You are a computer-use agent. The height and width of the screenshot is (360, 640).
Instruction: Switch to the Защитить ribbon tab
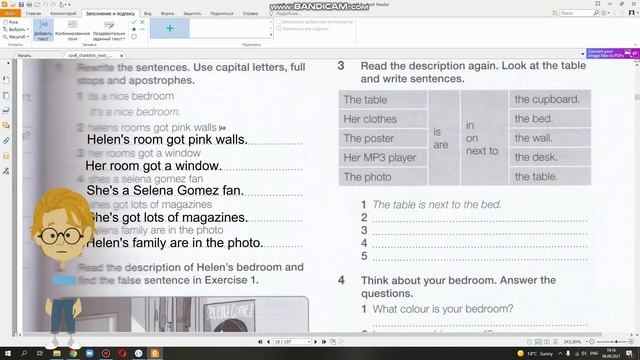pyautogui.click(x=192, y=13)
